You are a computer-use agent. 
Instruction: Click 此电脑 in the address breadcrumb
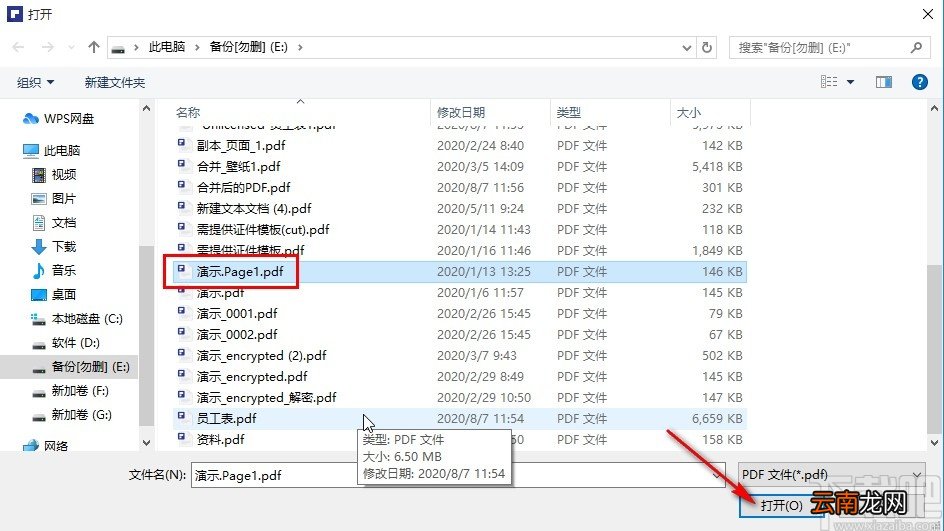(x=167, y=47)
